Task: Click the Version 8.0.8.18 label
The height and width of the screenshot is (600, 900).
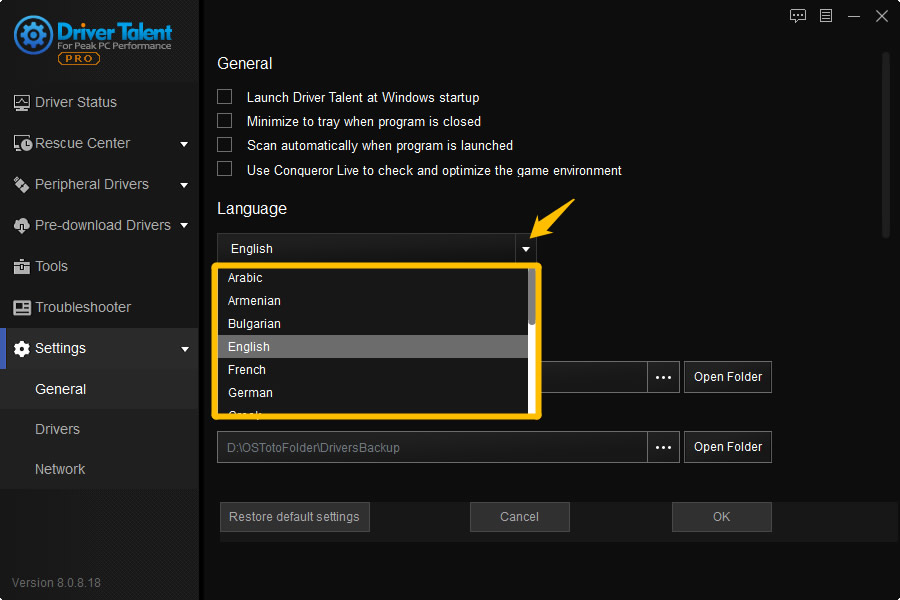Action: tap(56, 583)
